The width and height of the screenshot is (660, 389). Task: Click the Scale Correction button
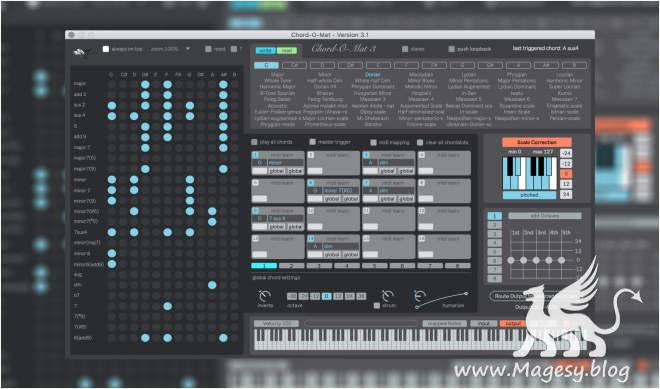[x=537, y=142]
